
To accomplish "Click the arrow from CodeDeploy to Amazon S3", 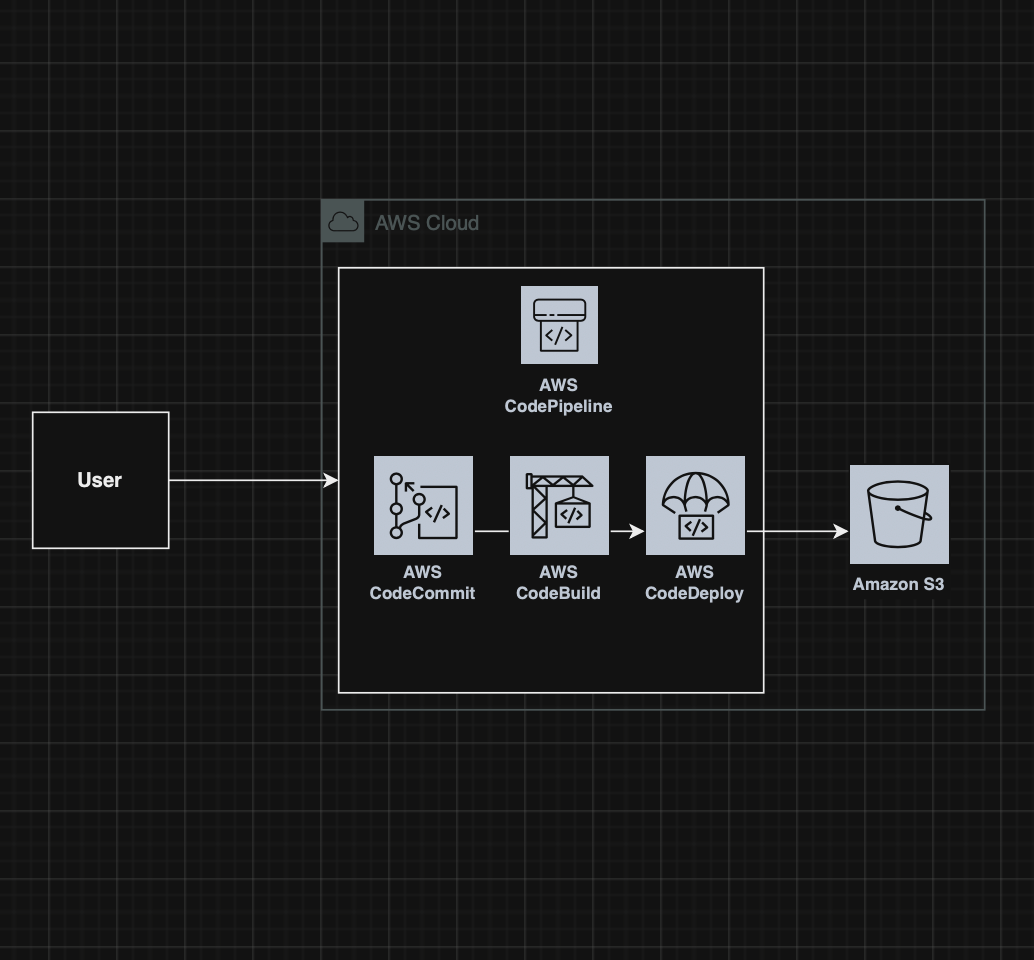I will coord(796,532).
